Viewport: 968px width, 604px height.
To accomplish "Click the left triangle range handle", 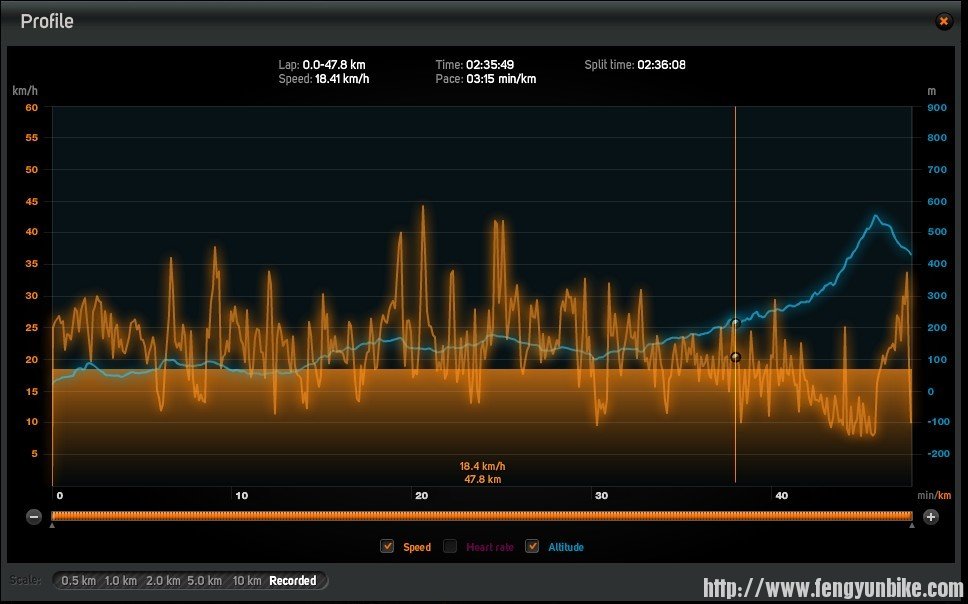I will (x=52, y=525).
